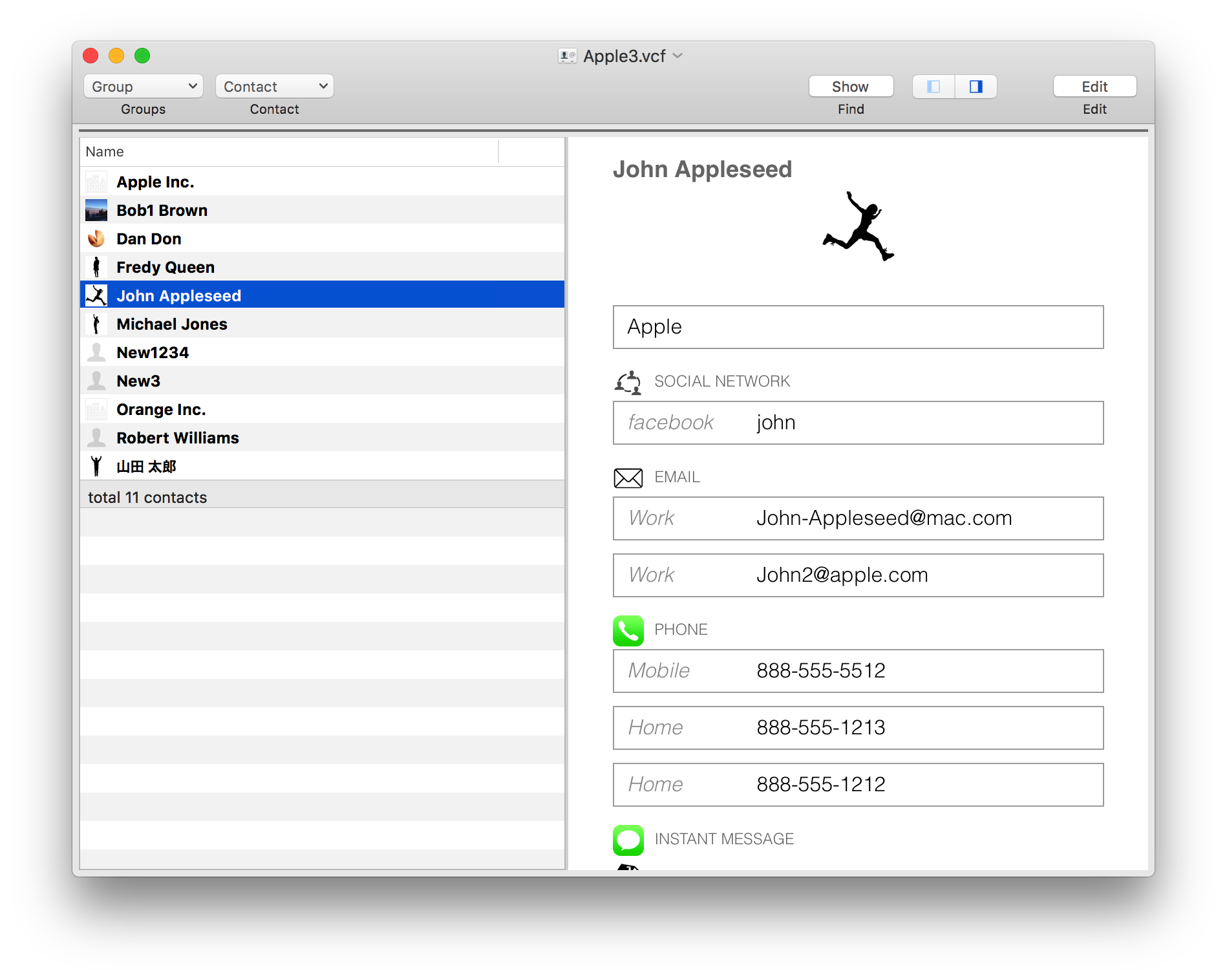Switch to left panel view layout
Image resolution: width=1227 pixels, height=980 pixels.
[x=934, y=87]
